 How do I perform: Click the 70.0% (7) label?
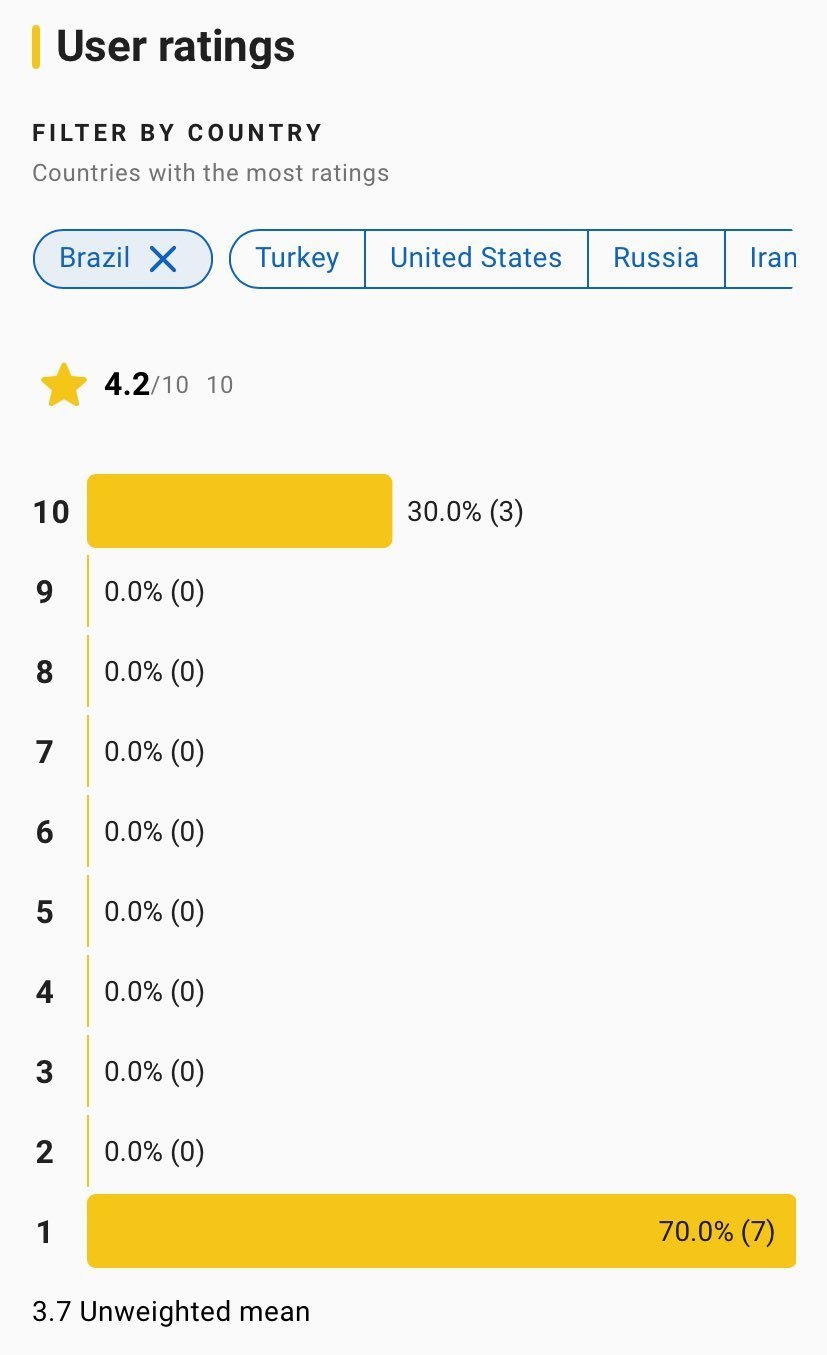(x=717, y=1231)
